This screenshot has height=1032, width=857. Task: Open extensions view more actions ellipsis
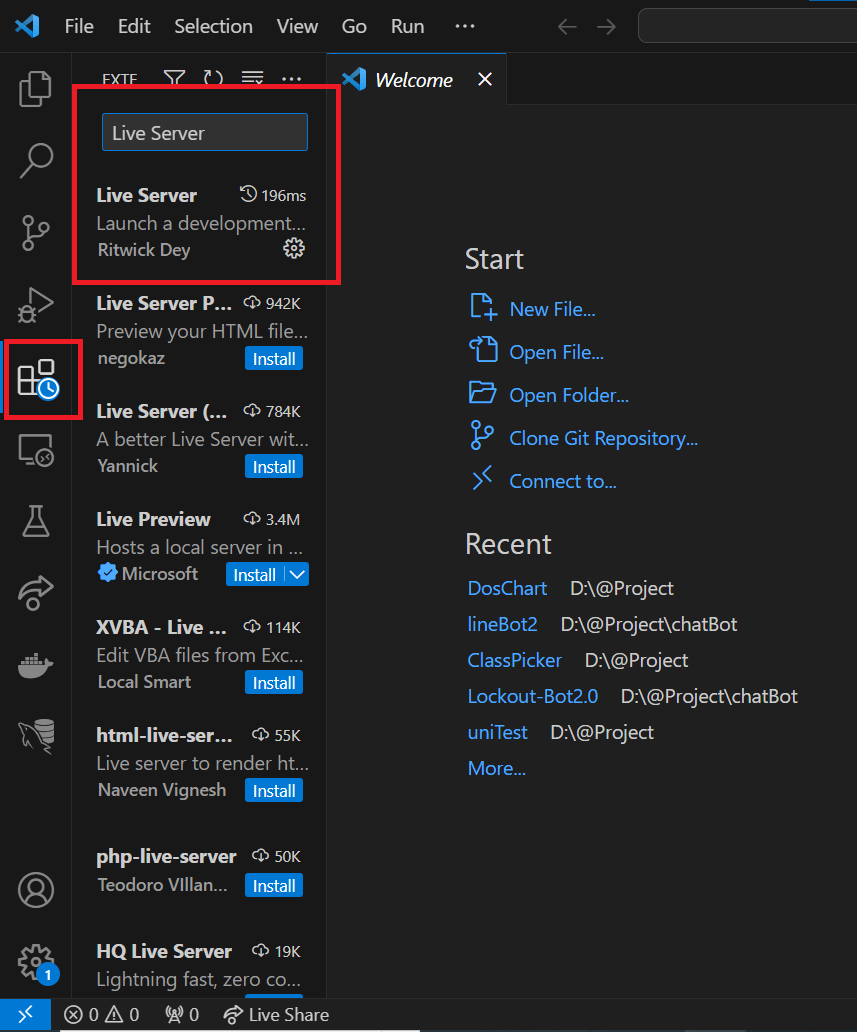click(x=292, y=79)
